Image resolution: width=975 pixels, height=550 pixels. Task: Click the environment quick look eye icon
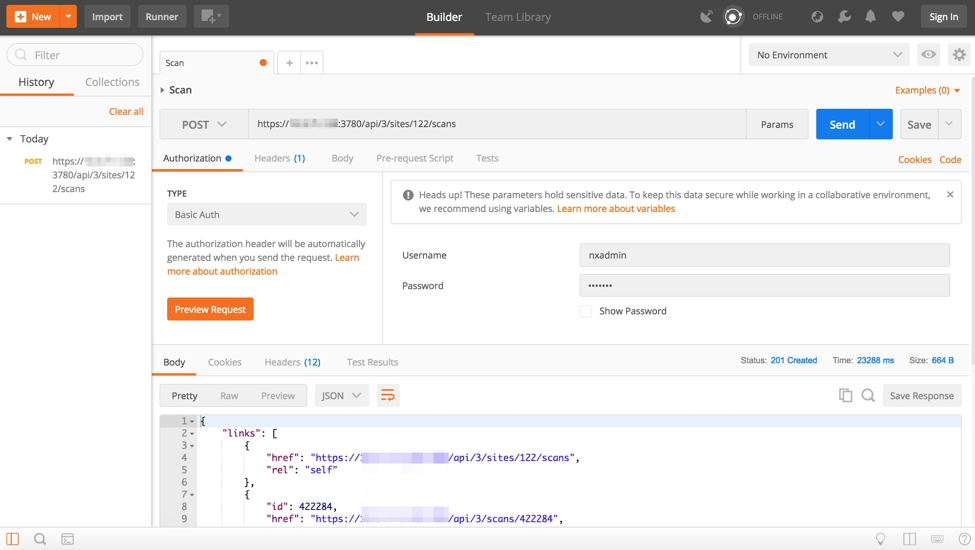click(x=928, y=55)
